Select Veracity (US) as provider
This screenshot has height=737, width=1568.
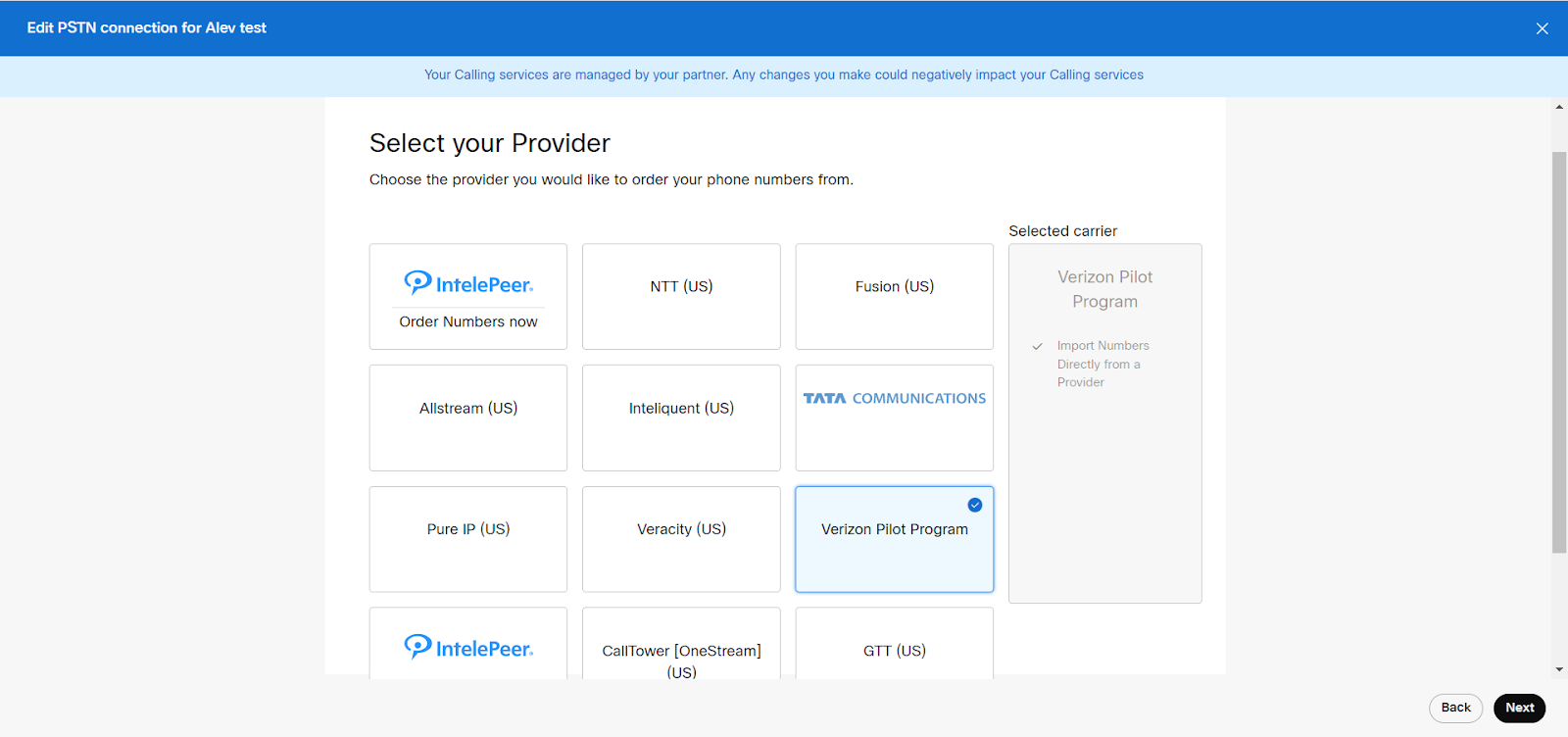pos(681,539)
